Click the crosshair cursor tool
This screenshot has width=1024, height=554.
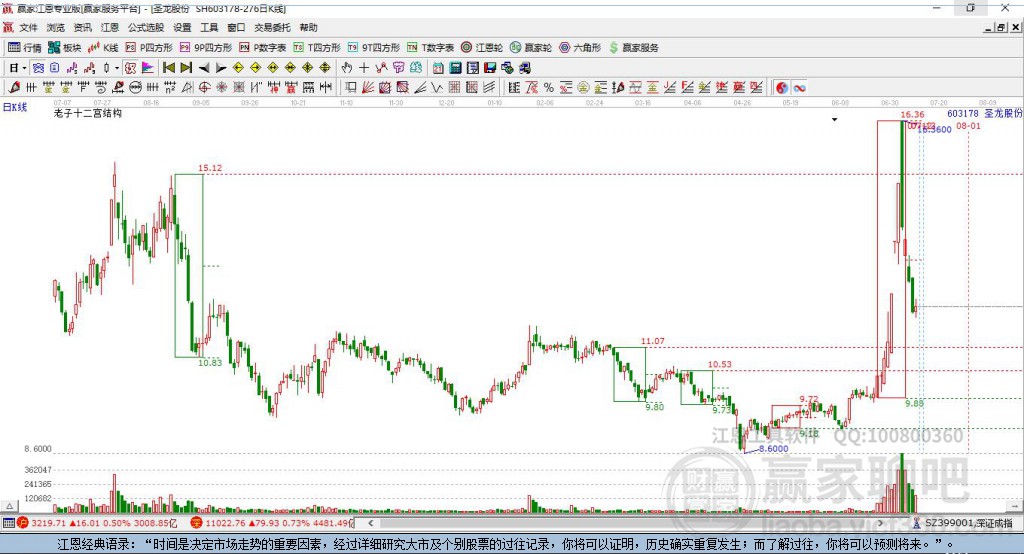pos(364,67)
